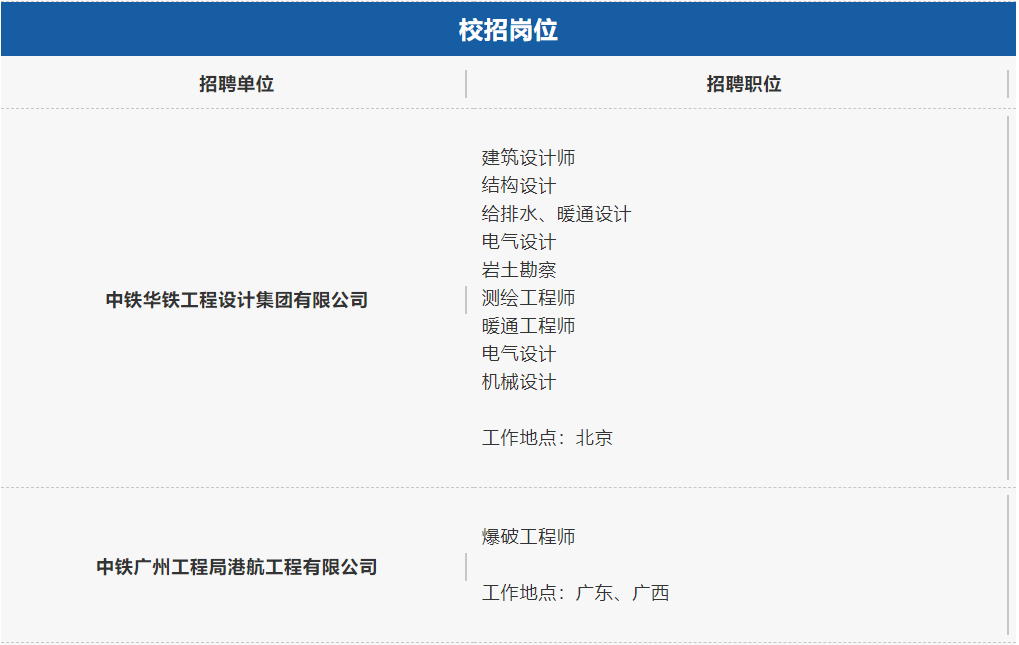Image resolution: width=1019 pixels, height=645 pixels.
Task: Click the 机械设计 position
Action: pos(519,382)
